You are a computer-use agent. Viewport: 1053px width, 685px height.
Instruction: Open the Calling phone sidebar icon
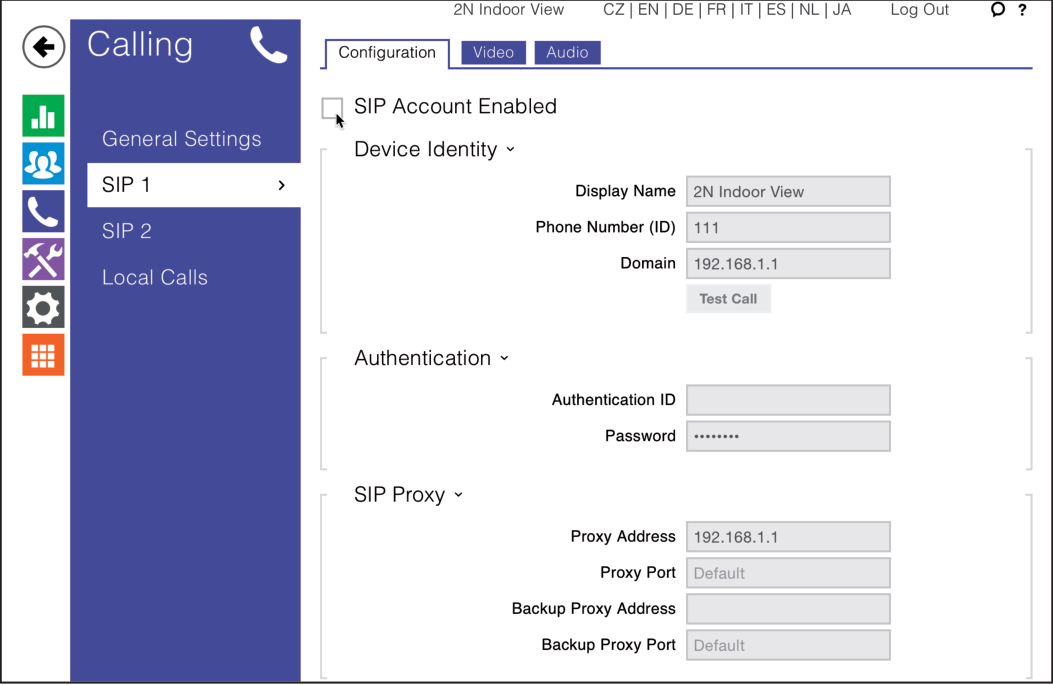click(43, 212)
